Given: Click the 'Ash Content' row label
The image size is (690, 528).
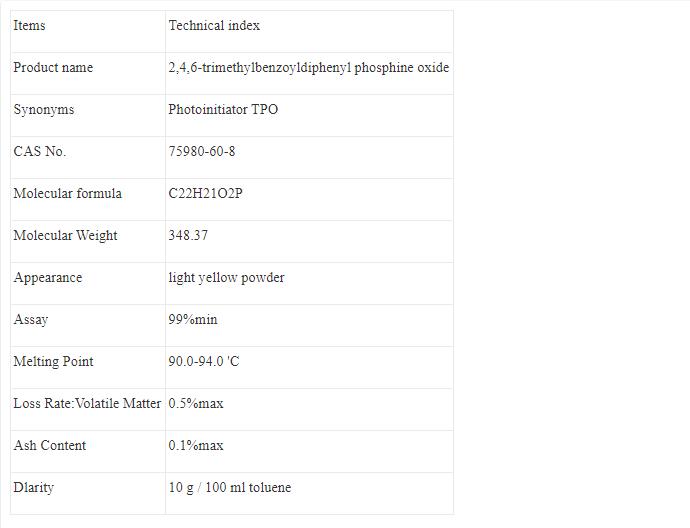Looking at the screenshot, I should point(49,446).
